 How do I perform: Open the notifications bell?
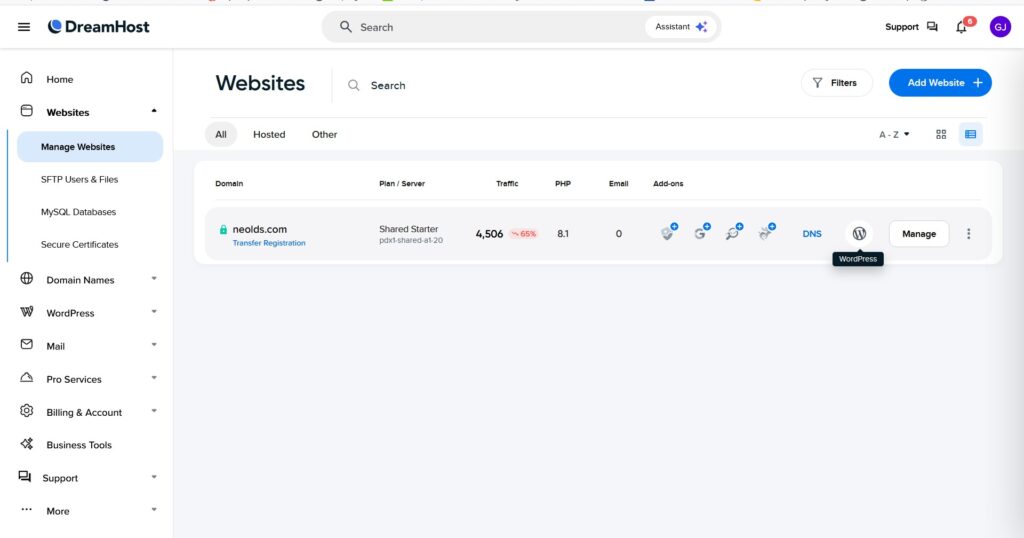pos(962,27)
